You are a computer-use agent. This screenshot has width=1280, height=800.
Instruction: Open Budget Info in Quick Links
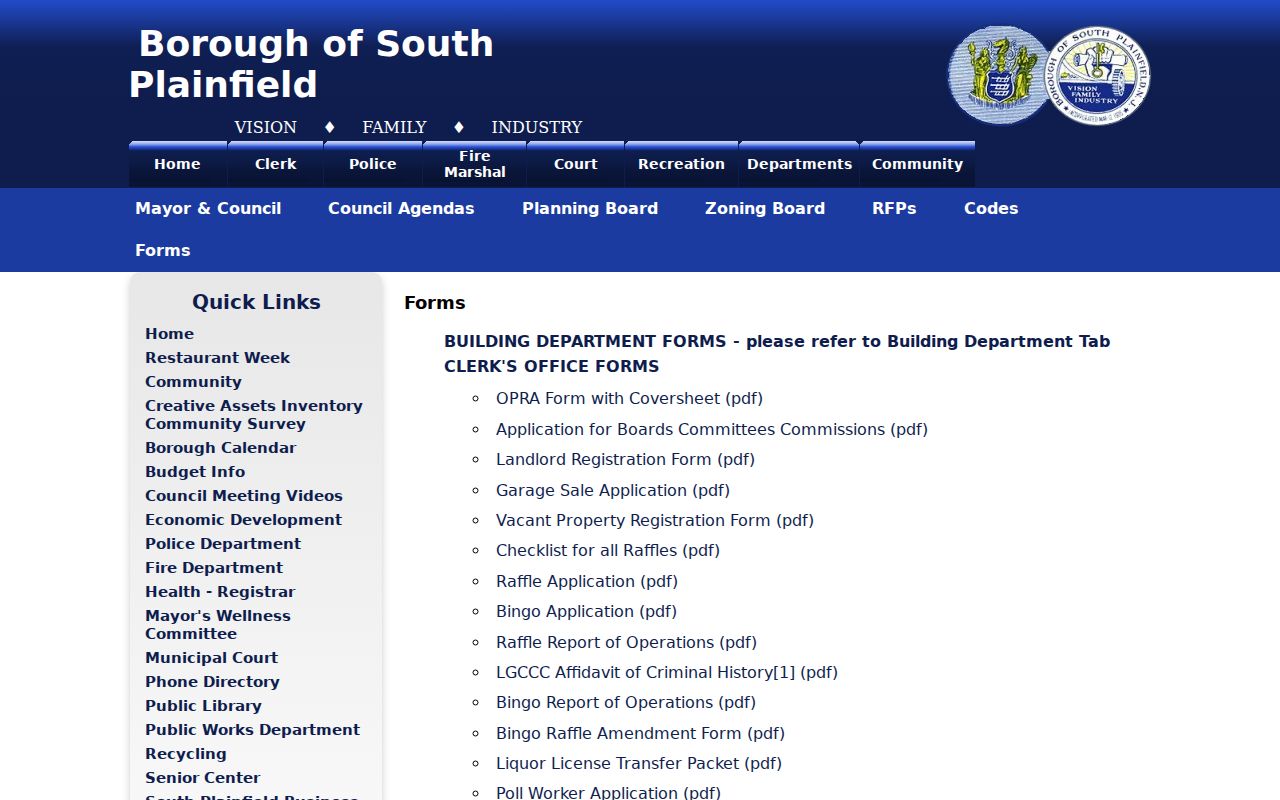point(195,472)
